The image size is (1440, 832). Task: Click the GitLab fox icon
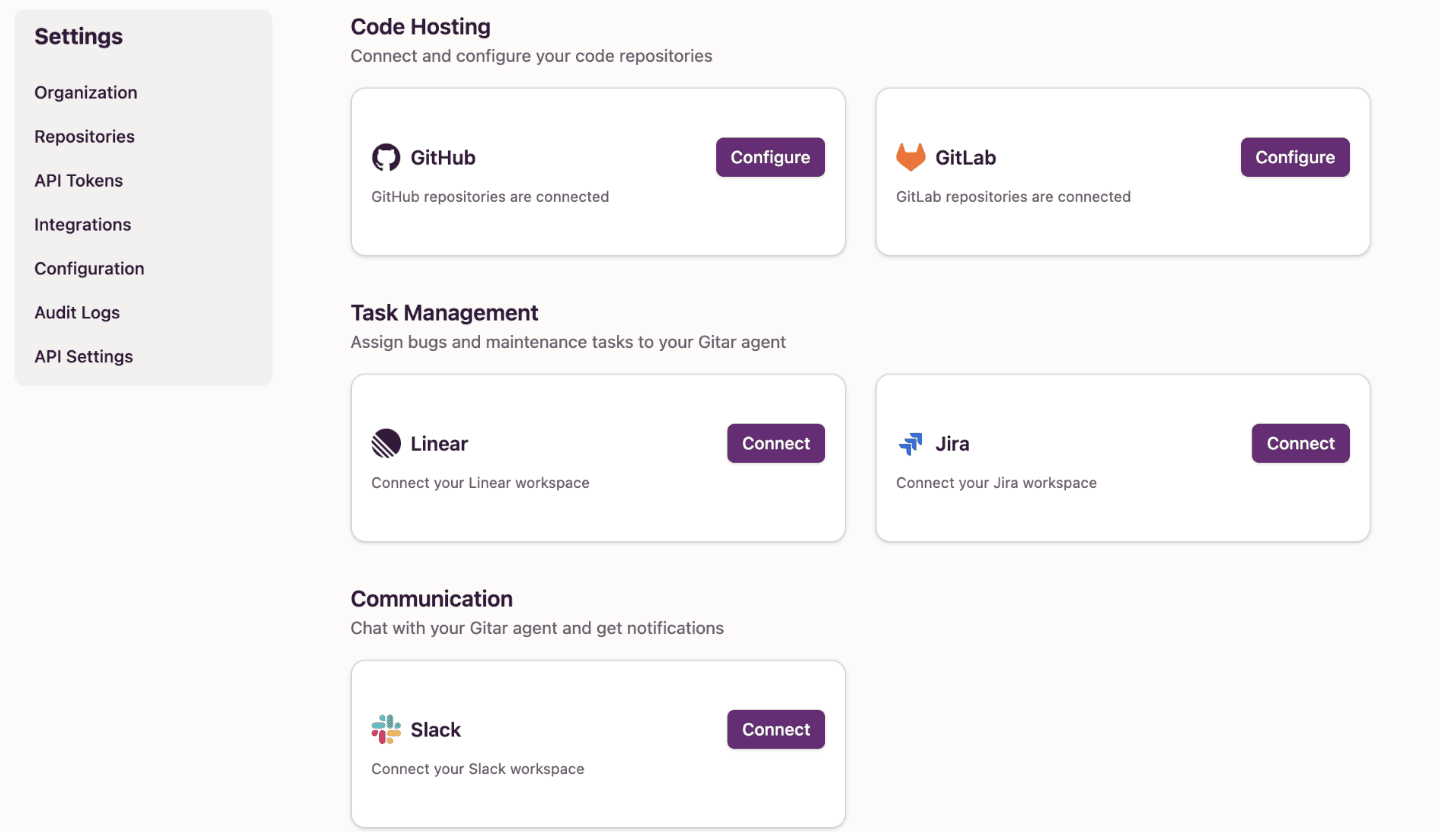click(911, 156)
